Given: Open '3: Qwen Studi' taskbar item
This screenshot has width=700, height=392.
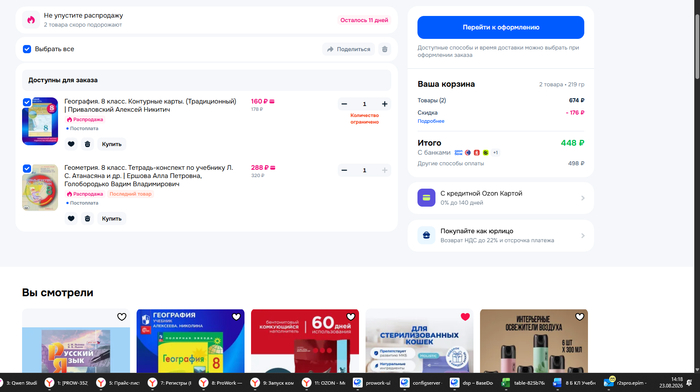Looking at the screenshot, I should (19, 383).
